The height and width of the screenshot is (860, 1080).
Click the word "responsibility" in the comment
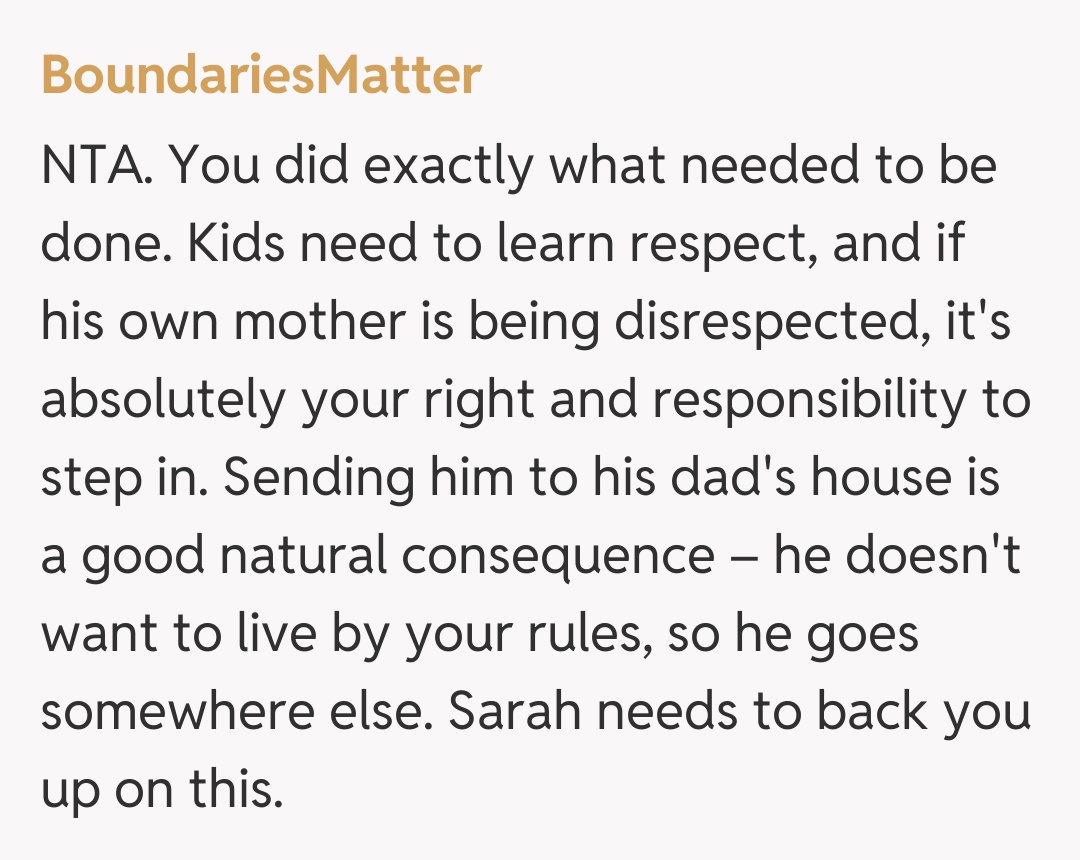tap(810, 400)
